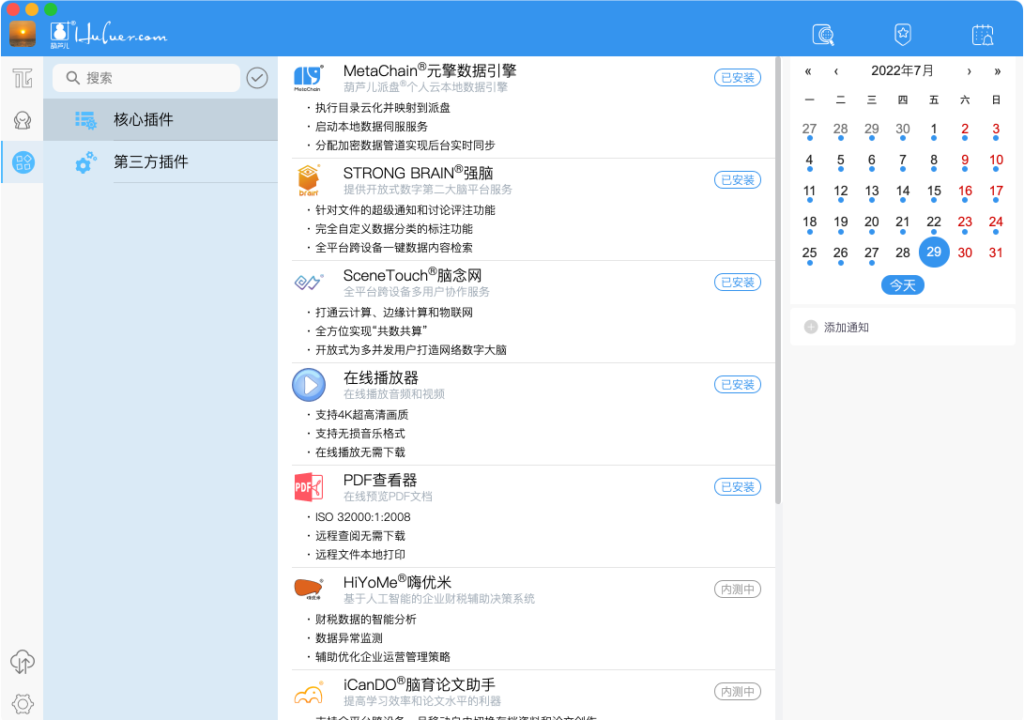
Task: Select July 13 on the calendar
Action: point(872,191)
